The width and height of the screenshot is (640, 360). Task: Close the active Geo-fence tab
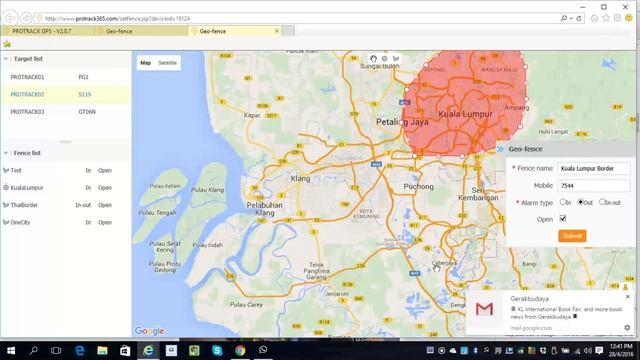point(277,31)
